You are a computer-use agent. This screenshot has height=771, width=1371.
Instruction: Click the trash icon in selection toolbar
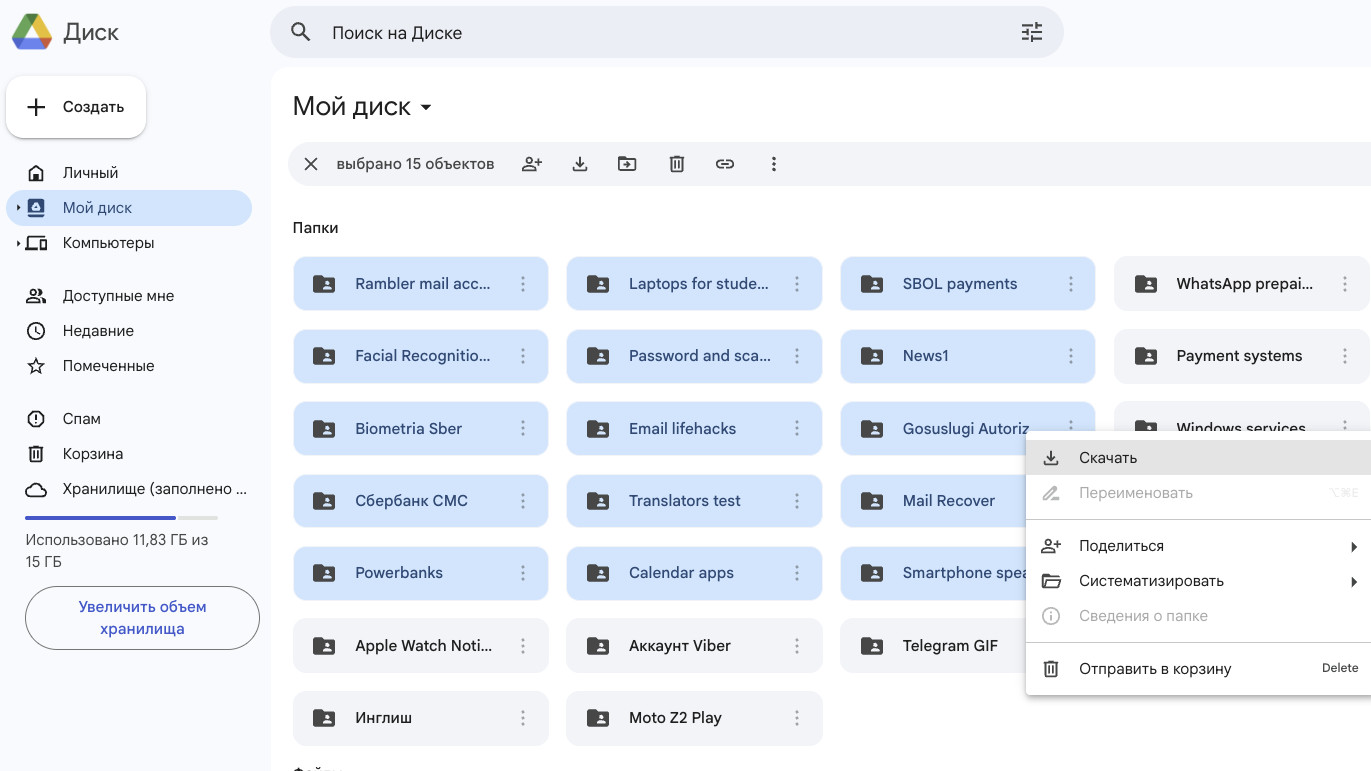click(x=677, y=164)
